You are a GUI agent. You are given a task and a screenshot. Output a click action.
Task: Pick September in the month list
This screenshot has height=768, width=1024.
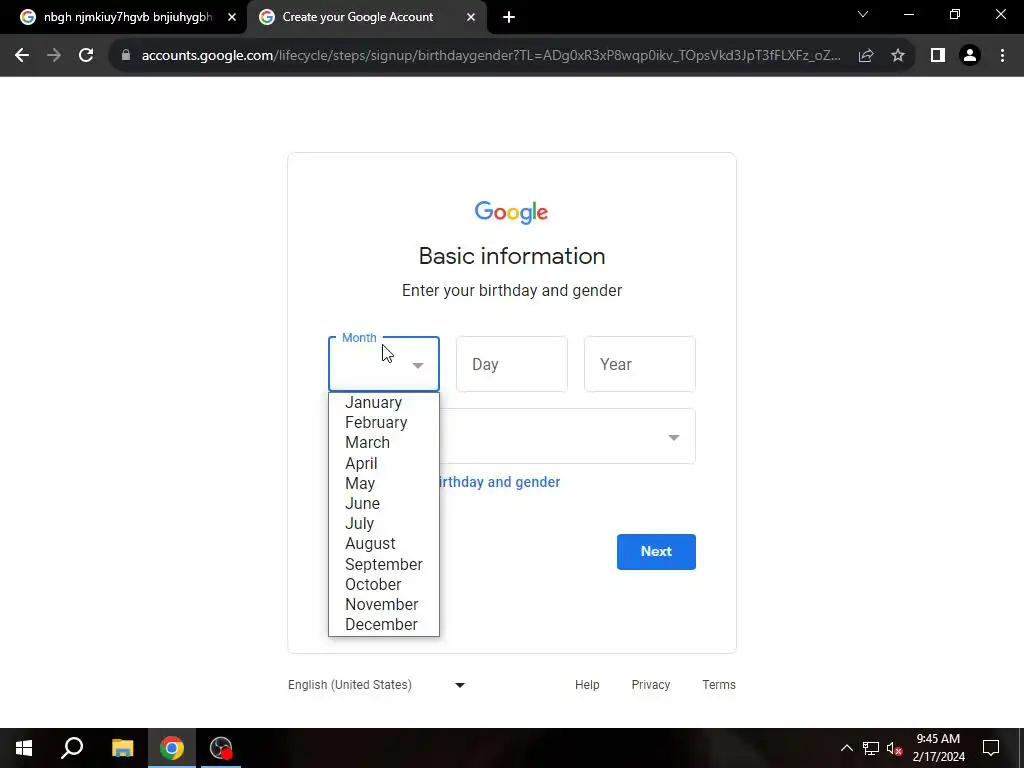pyautogui.click(x=384, y=564)
